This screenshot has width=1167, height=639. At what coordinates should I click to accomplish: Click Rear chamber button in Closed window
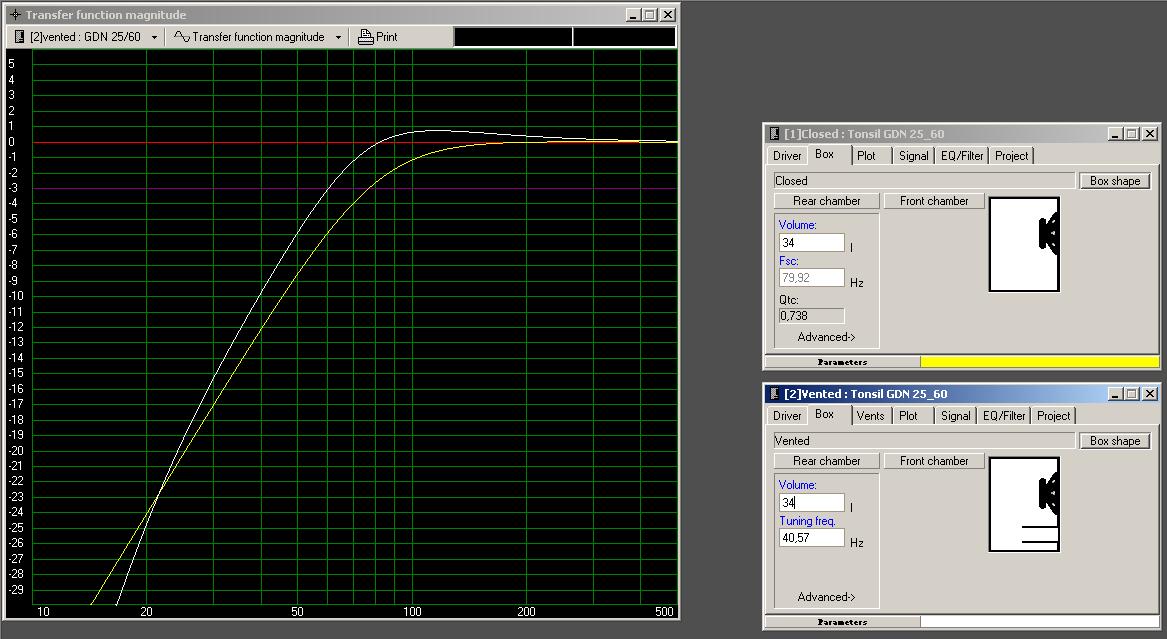pos(826,201)
